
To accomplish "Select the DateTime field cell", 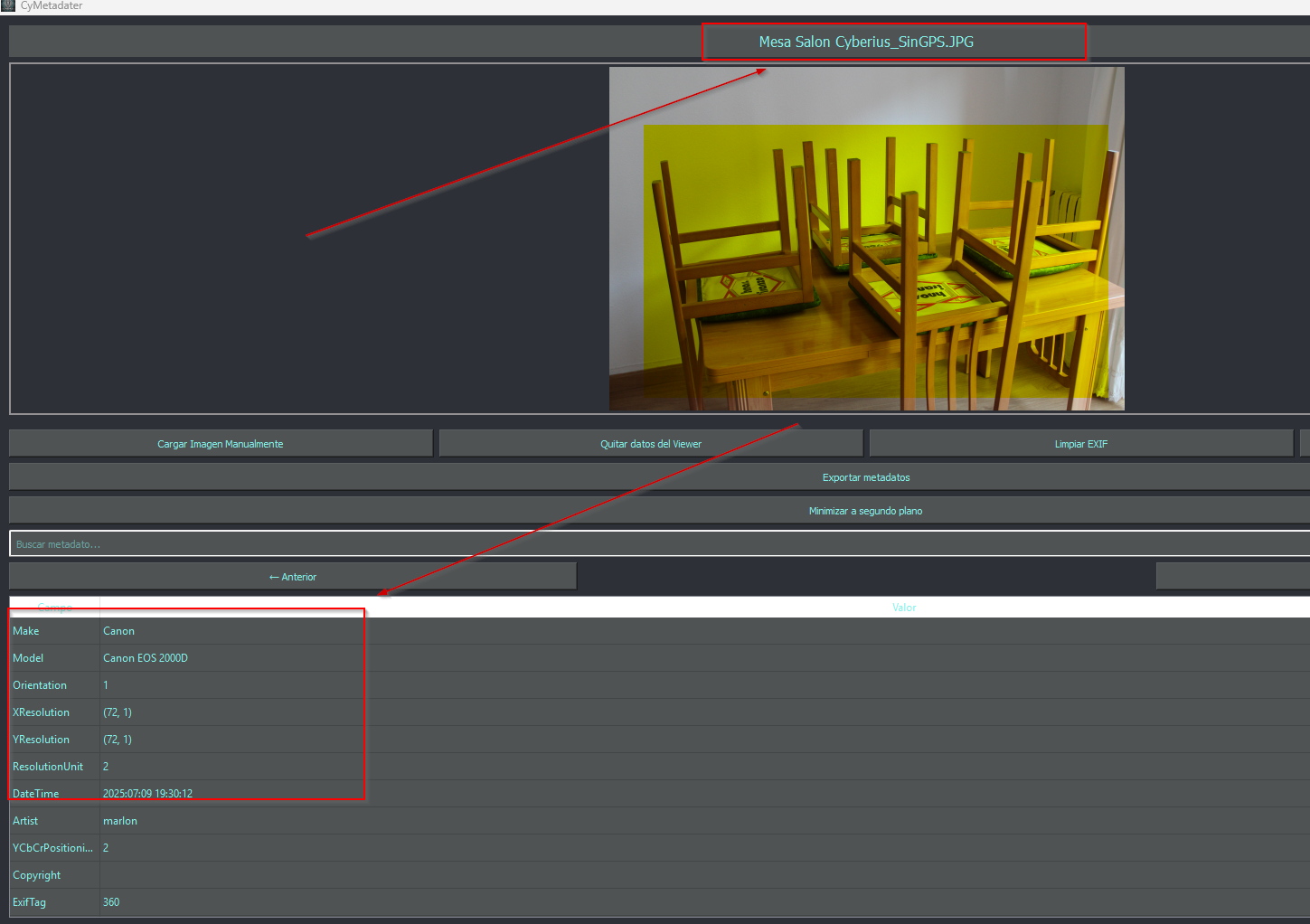I will [54, 794].
